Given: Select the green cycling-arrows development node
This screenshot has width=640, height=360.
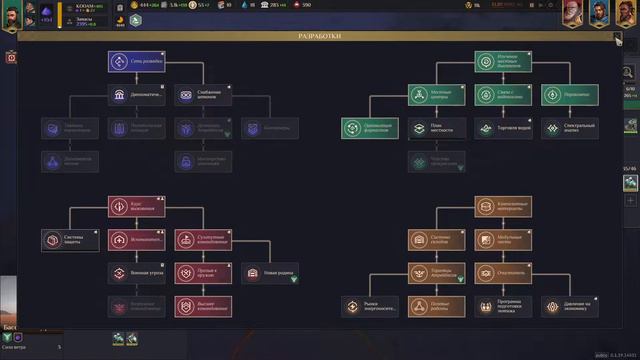Looking at the screenshot, I should coord(370,129).
